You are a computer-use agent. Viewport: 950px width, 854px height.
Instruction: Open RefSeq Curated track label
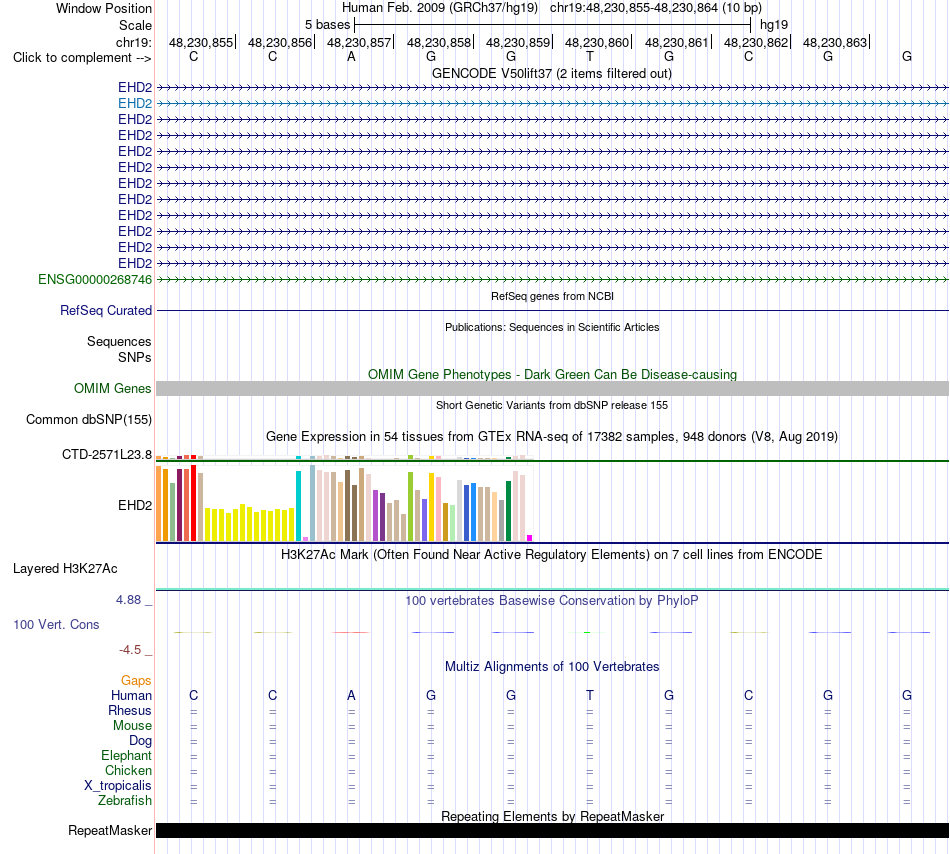click(105, 310)
